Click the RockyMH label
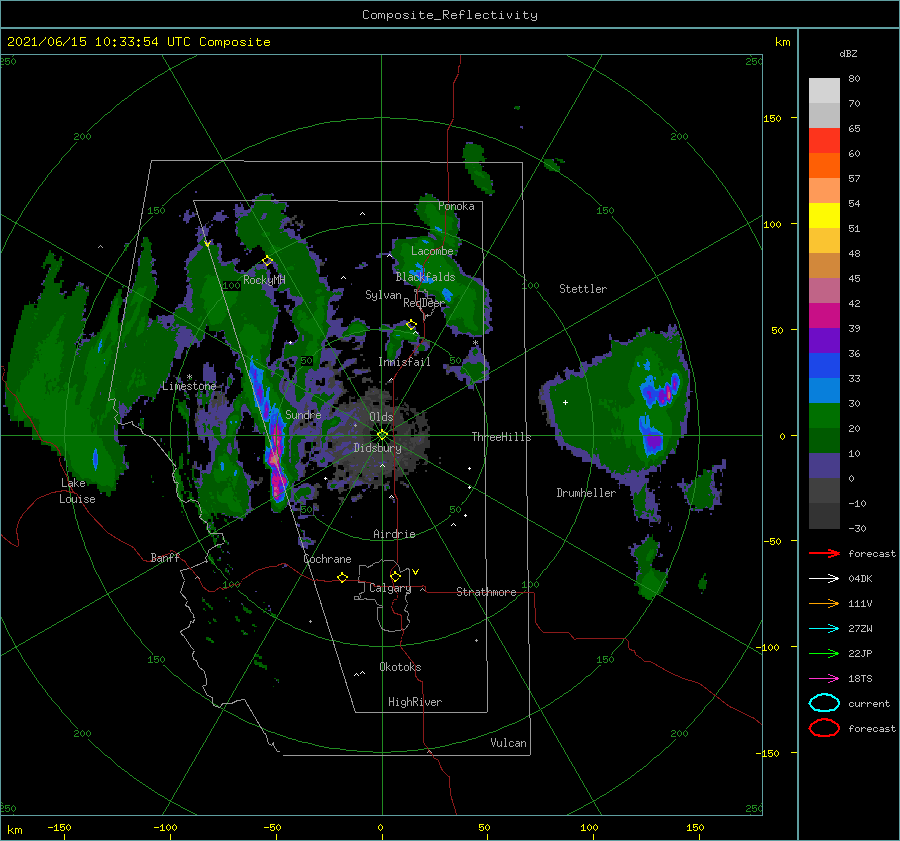900x841 pixels. (264, 280)
